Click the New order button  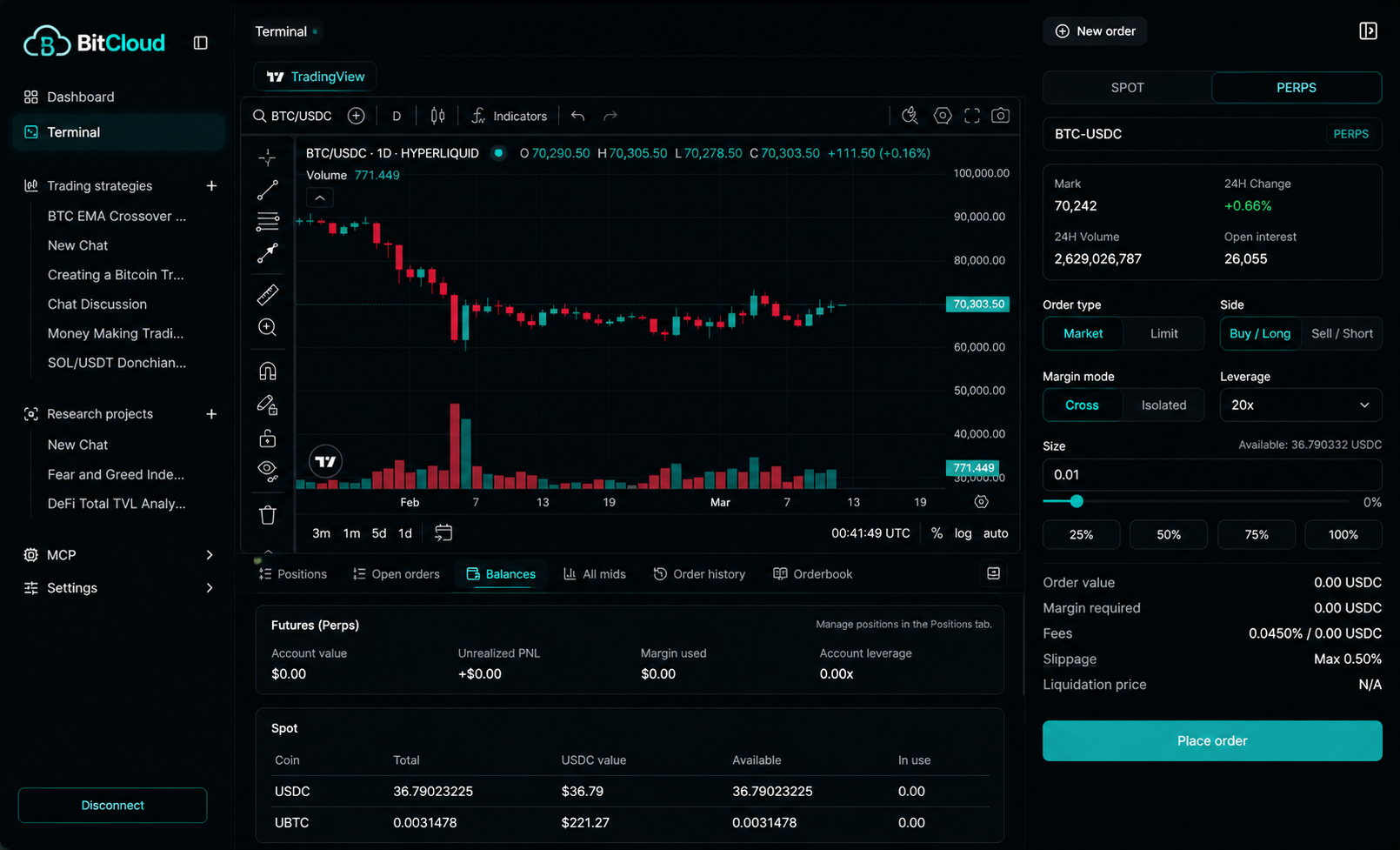coord(1095,31)
